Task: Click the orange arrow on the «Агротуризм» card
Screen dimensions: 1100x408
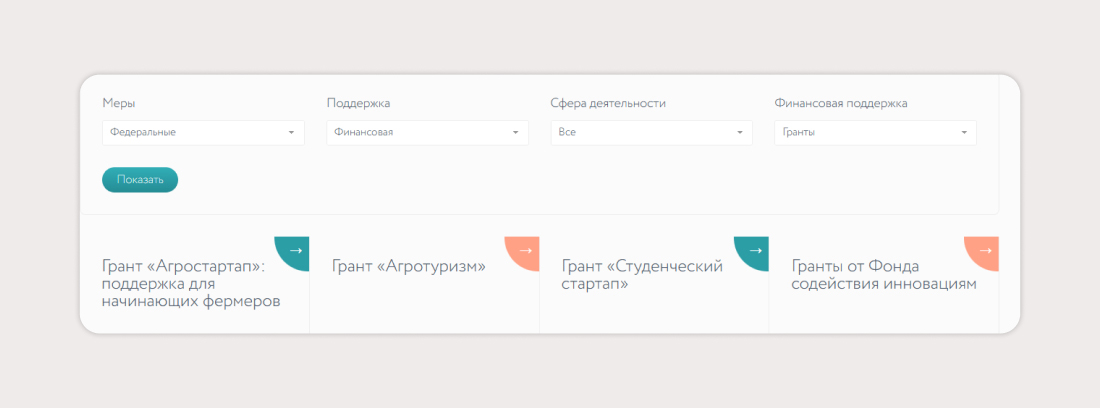Action: point(525,250)
